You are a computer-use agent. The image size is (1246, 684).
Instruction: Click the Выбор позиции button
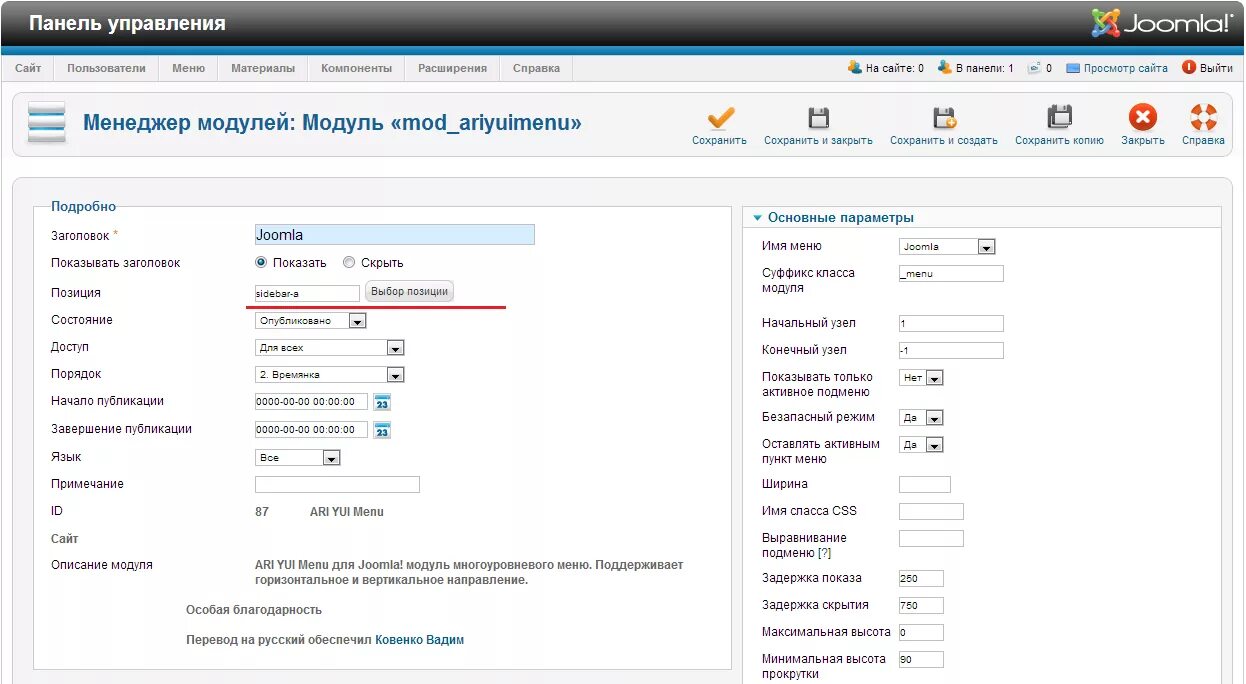pyautogui.click(x=409, y=291)
